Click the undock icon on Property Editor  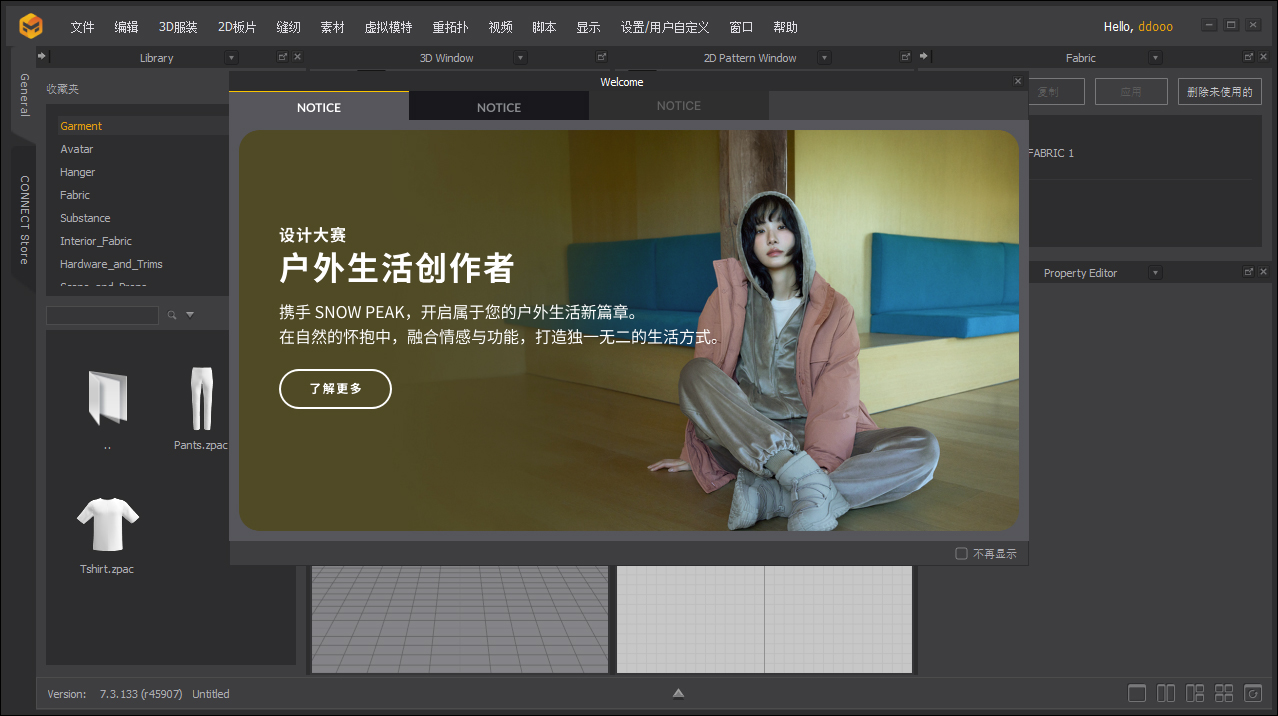1248,272
